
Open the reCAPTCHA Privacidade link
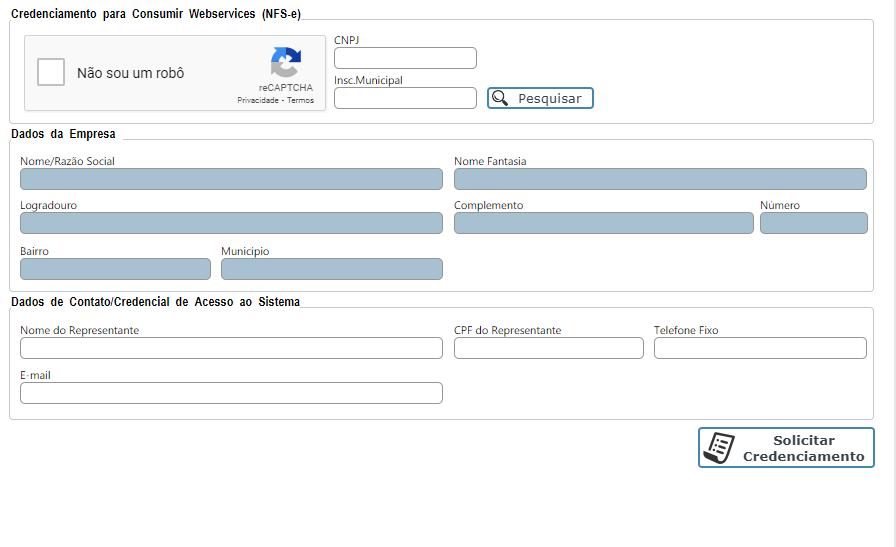(x=258, y=100)
